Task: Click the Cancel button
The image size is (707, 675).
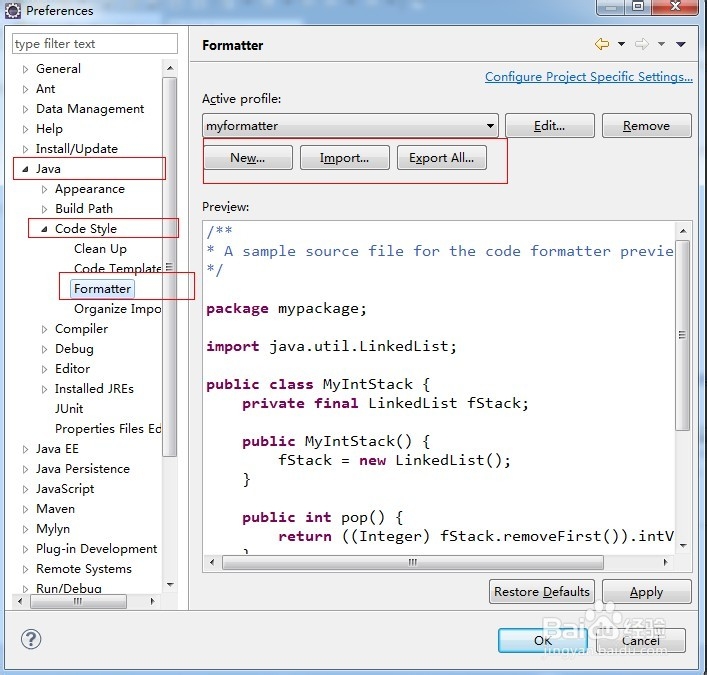Action: point(641,641)
